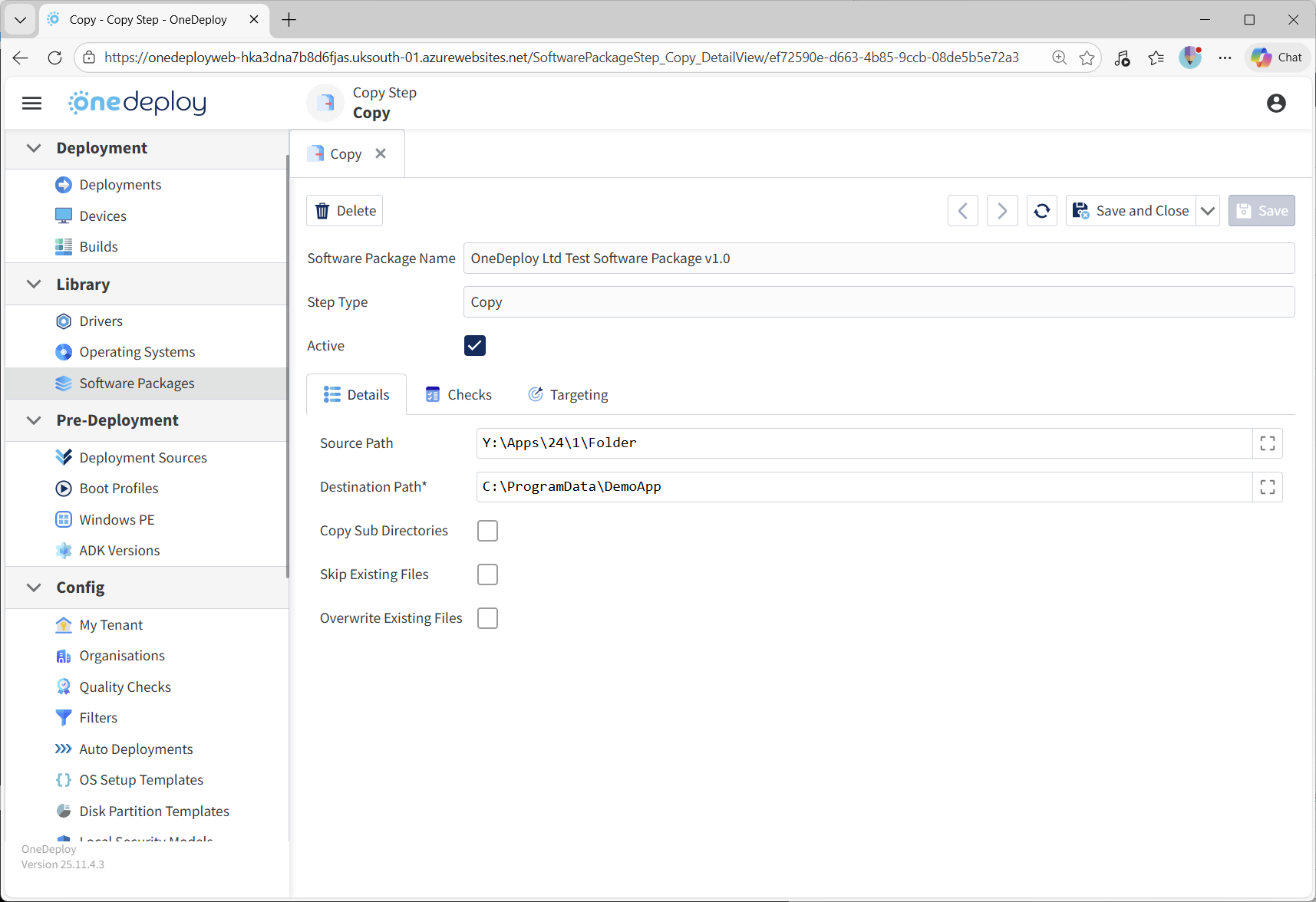
Task: Close the Copy tab
Action: coord(381,154)
